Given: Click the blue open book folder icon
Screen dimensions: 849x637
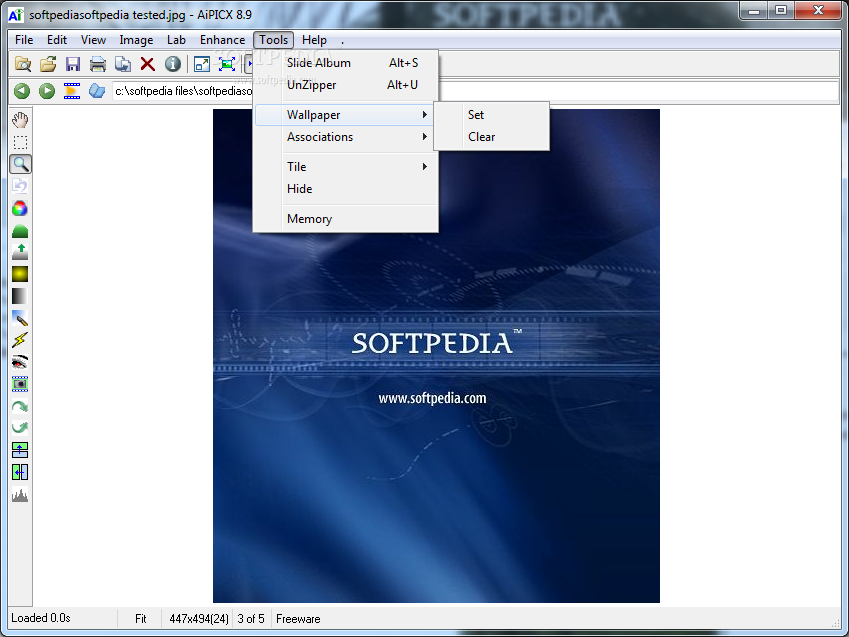Looking at the screenshot, I should (x=97, y=90).
